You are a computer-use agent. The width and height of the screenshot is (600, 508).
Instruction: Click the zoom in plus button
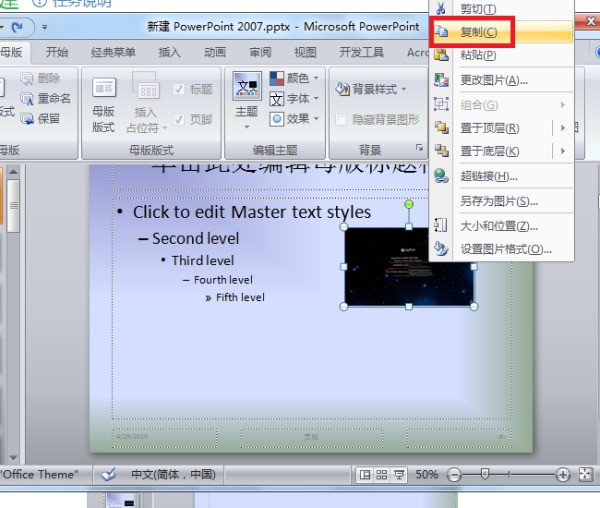[563, 474]
